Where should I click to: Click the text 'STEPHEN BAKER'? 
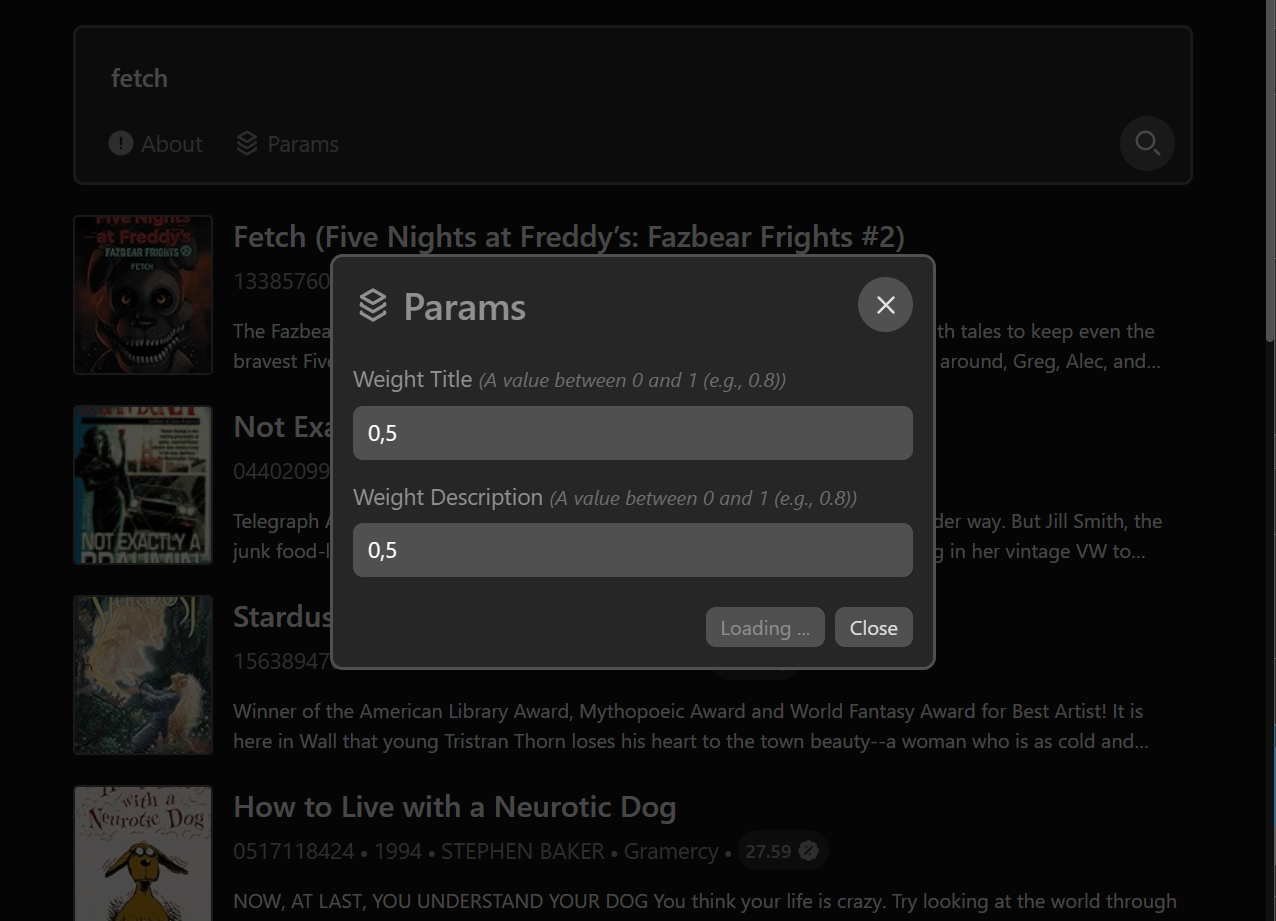tap(523, 852)
